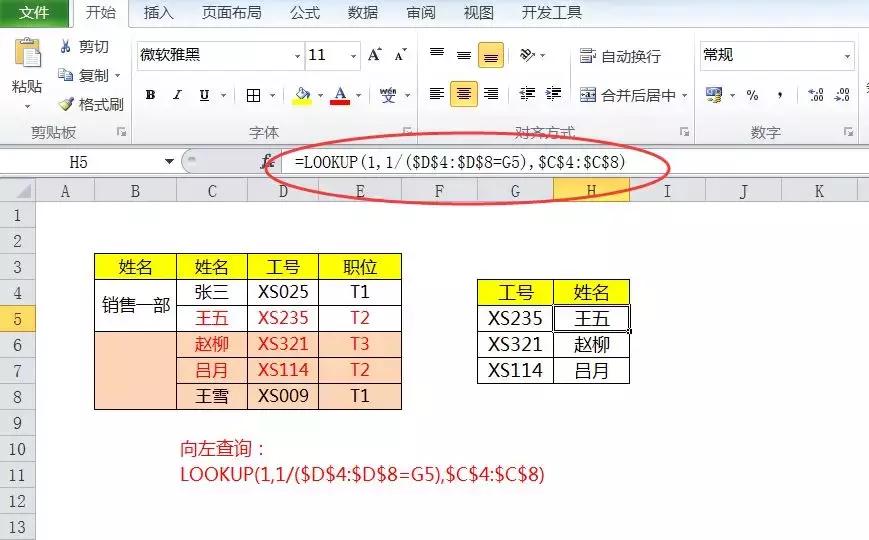Click the insert function fx icon
Viewport: 869px width, 540px height.
pyautogui.click(x=268, y=162)
